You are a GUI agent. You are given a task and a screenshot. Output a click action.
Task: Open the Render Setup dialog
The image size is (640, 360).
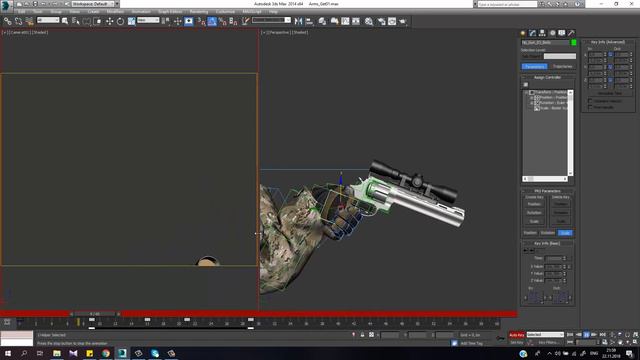(x=382, y=21)
